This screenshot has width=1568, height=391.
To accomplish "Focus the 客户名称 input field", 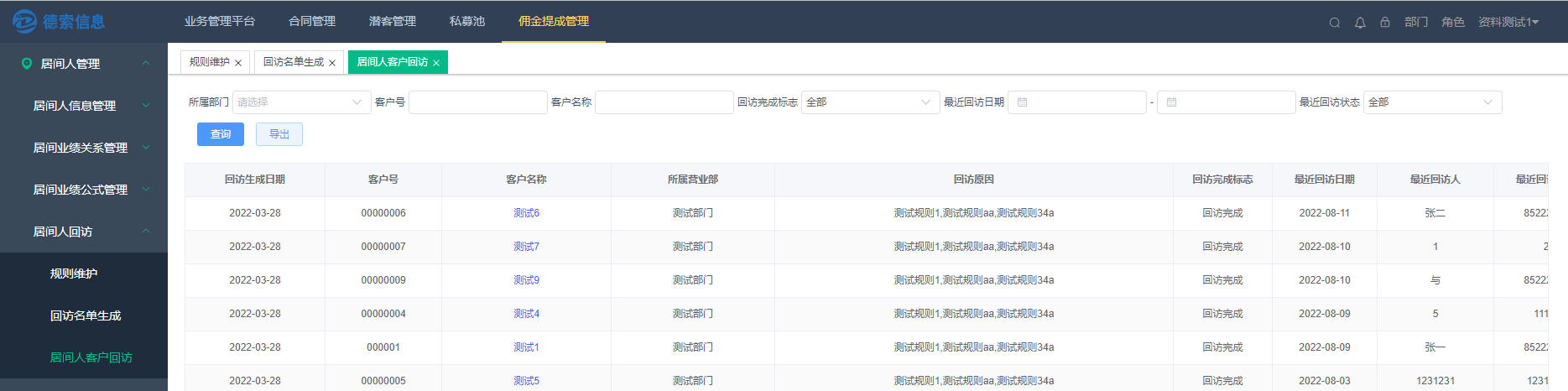I will click(x=664, y=102).
